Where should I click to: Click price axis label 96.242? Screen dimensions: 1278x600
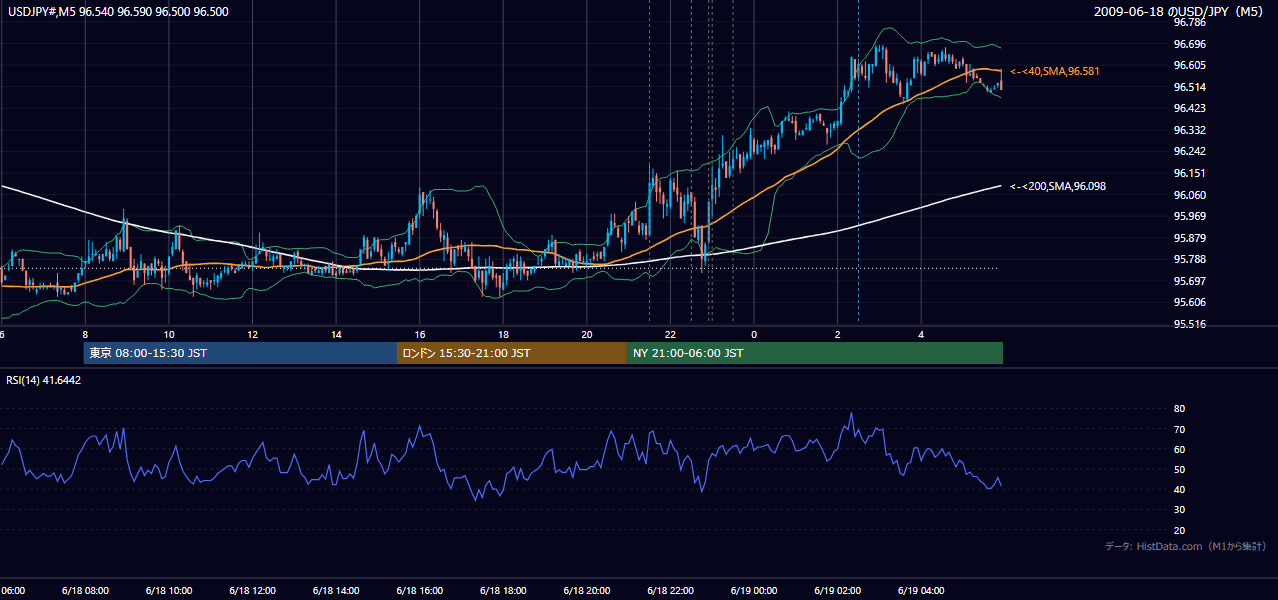click(1189, 152)
